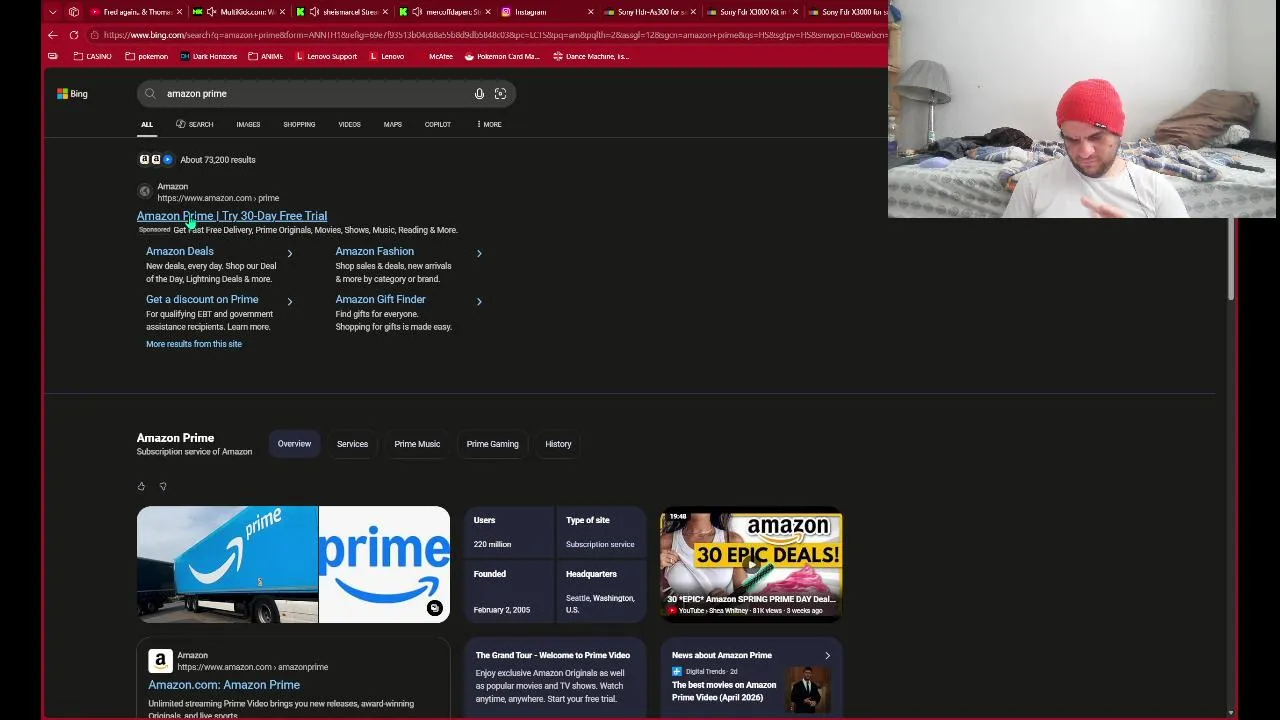
Task: Open Dark Horizons bookmark
Action: coord(209,56)
